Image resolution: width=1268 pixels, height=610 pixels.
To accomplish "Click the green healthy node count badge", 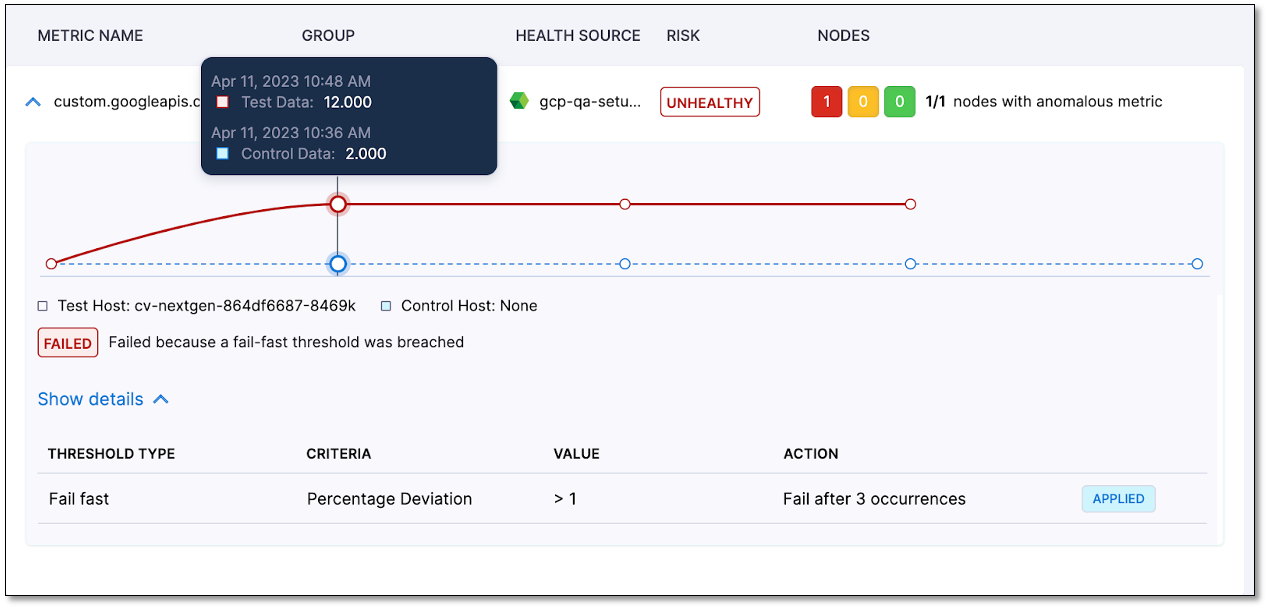I will tap(900, 102).
